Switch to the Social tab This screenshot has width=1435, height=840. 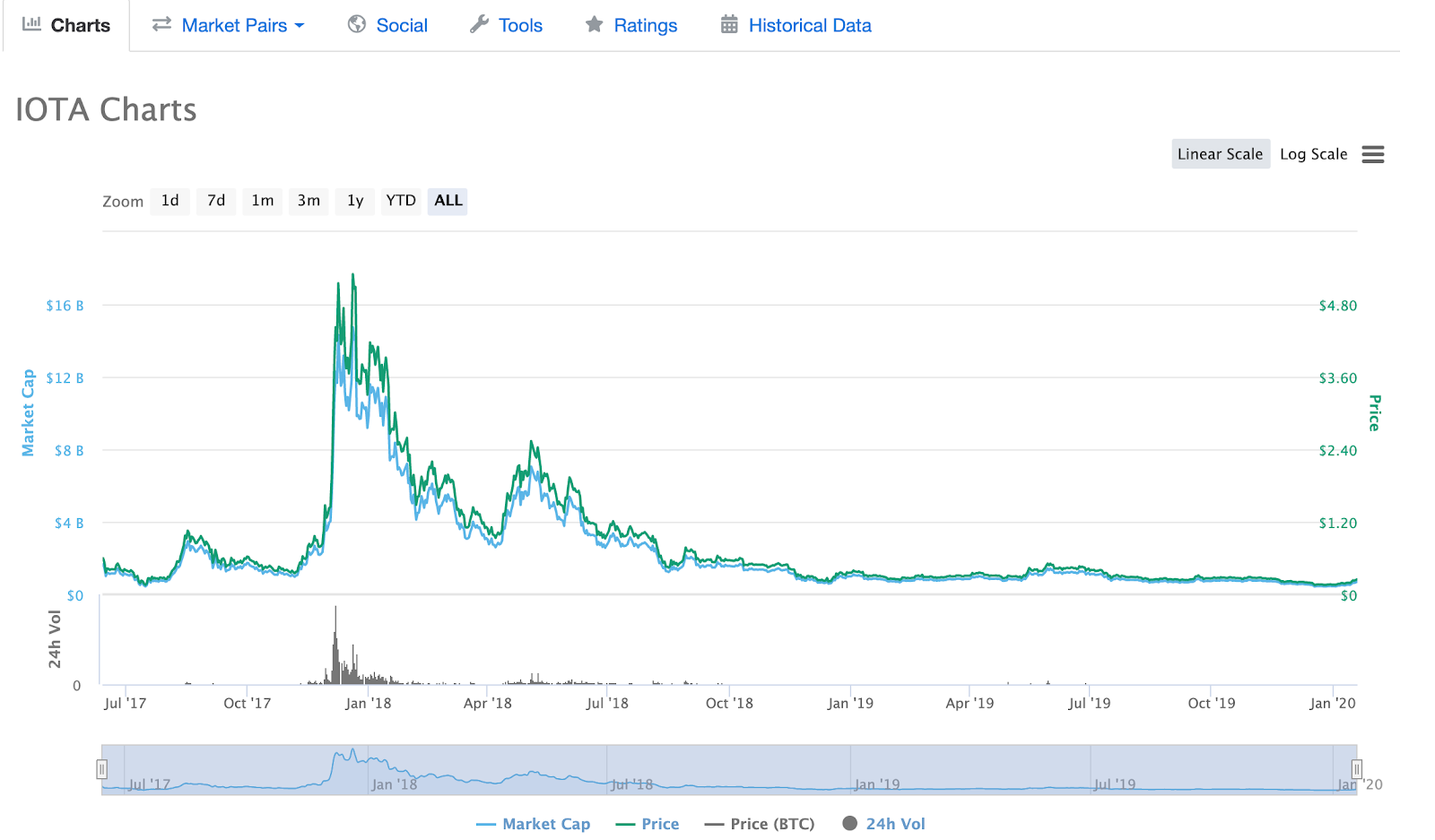[387, 25]
